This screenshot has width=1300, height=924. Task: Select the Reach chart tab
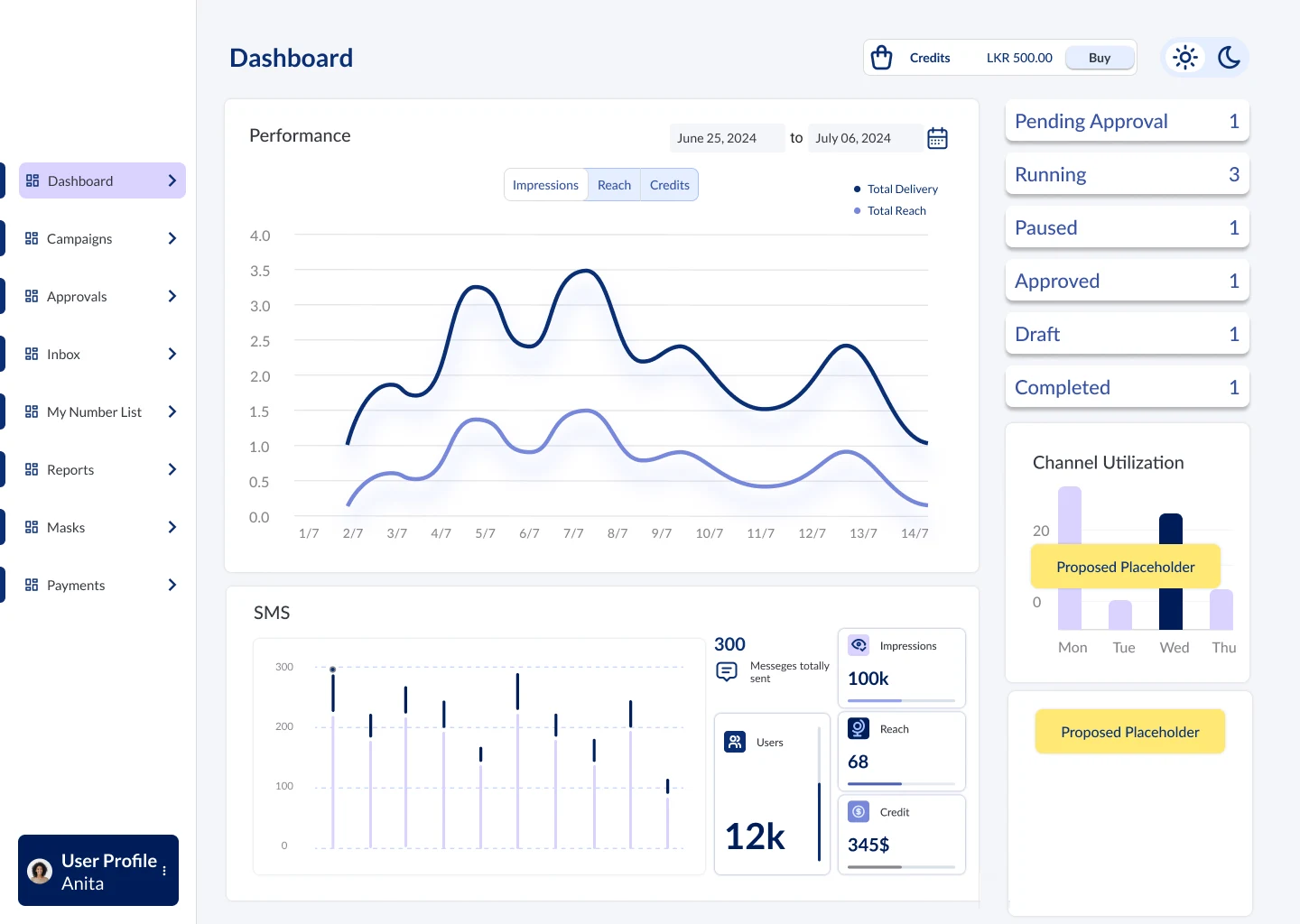pos(614,185)
